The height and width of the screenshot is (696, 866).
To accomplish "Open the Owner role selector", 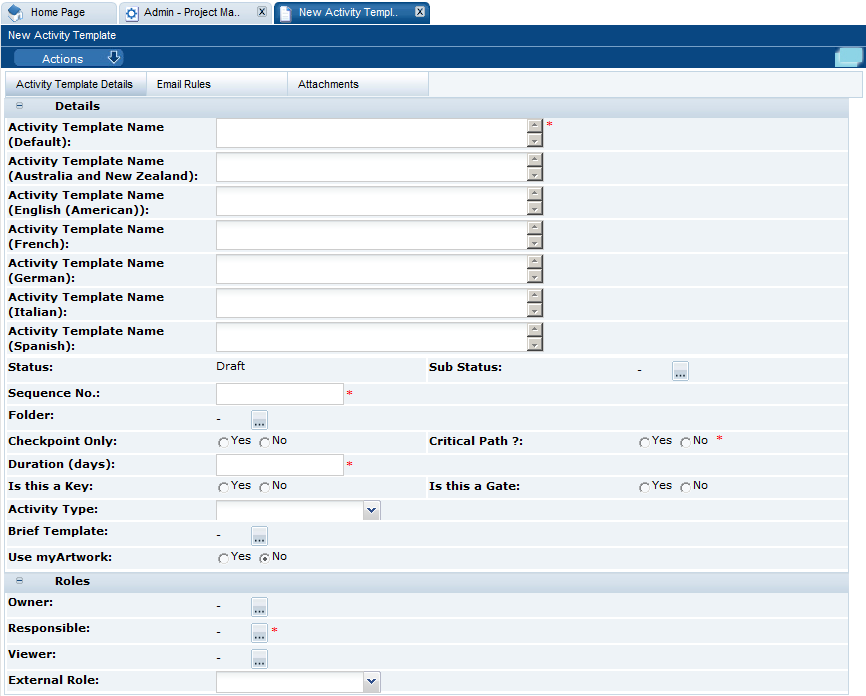I will pos(259,607).
